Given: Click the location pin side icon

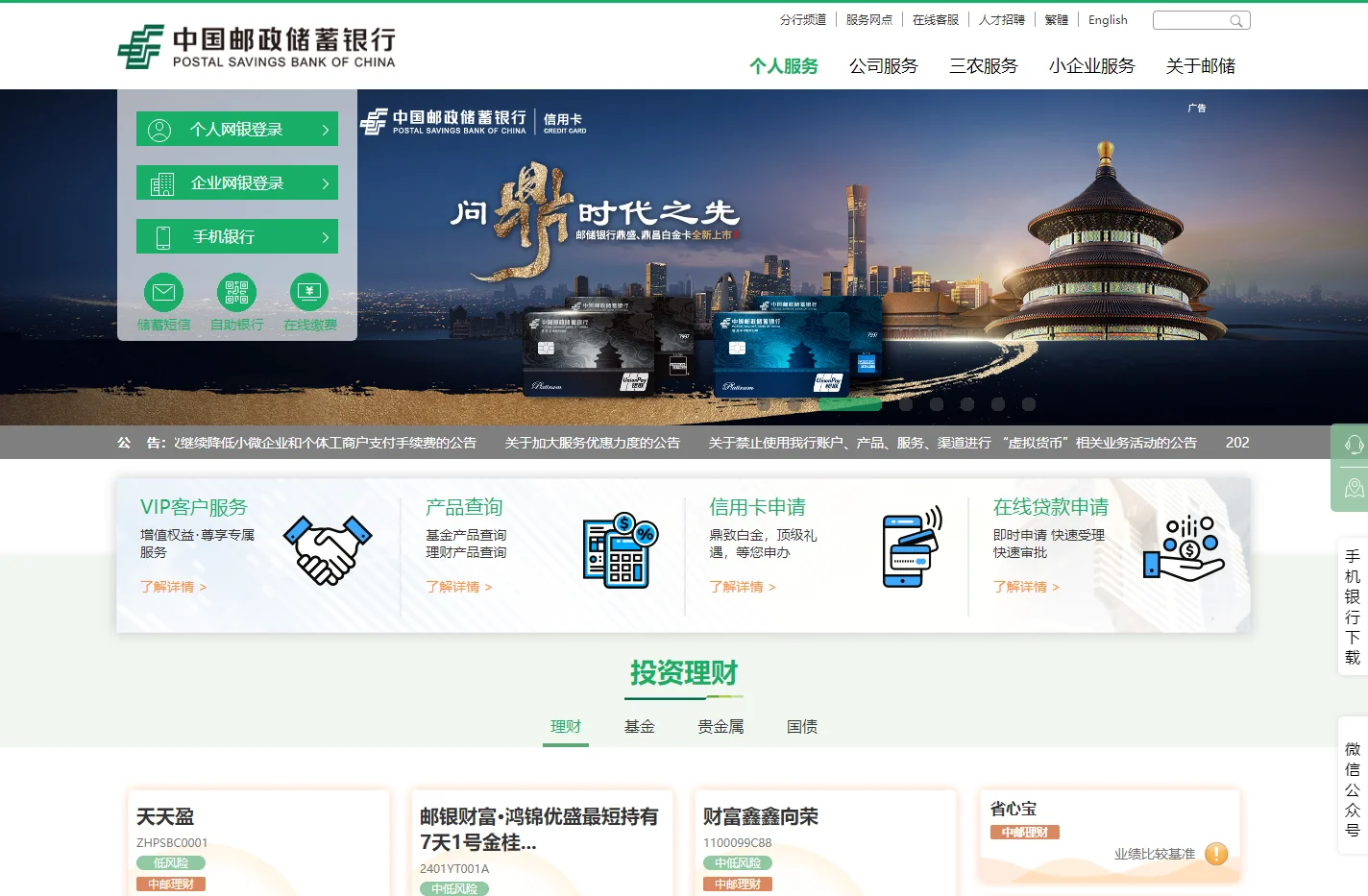Looking at the screenshot, I should [x=1354, y=488].
